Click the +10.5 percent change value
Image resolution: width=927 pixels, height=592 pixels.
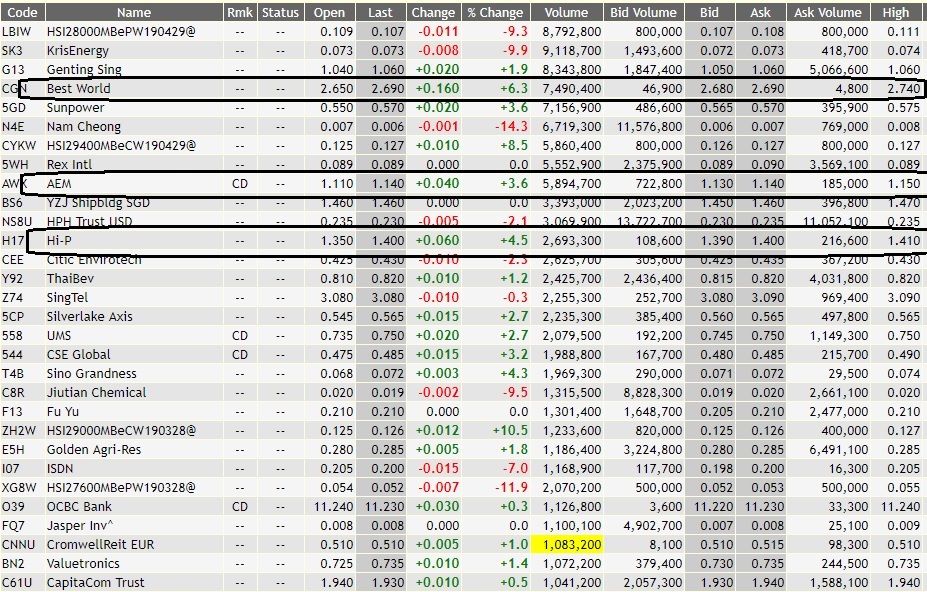[x=510, y=431]
